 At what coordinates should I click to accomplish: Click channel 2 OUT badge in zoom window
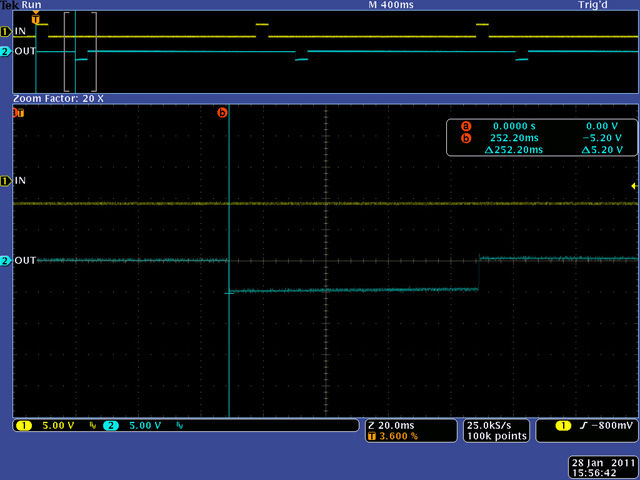coord(6,261)
